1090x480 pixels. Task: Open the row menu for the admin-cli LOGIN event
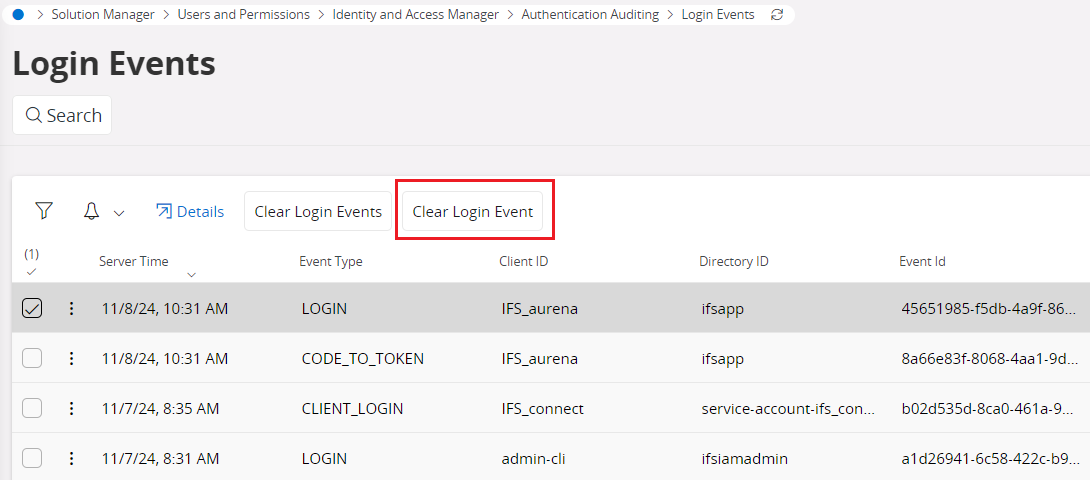[71, 458]
